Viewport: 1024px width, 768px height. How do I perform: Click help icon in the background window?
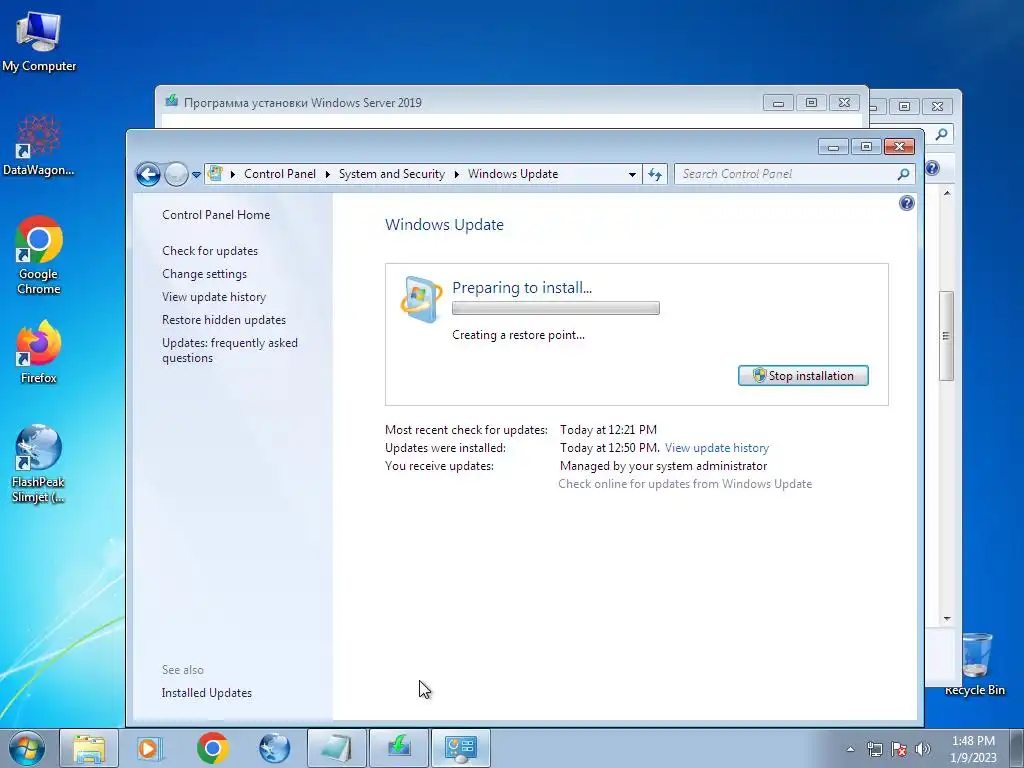[933, 168]
